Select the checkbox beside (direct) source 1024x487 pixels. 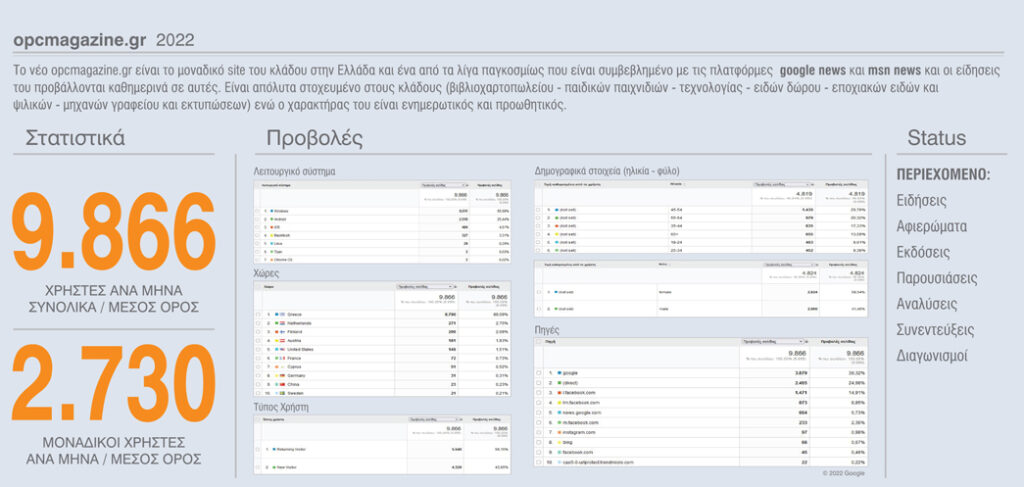539,383
